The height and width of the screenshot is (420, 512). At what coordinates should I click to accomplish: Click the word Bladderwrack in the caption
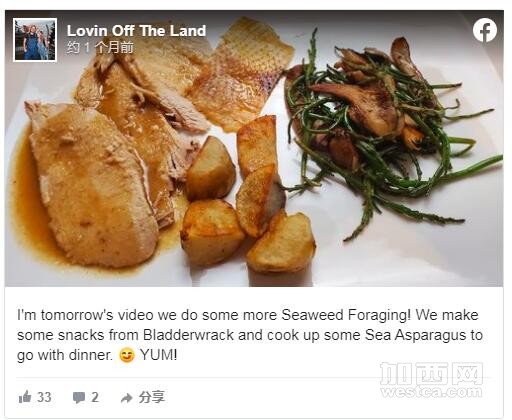click(x=188, y=335)
